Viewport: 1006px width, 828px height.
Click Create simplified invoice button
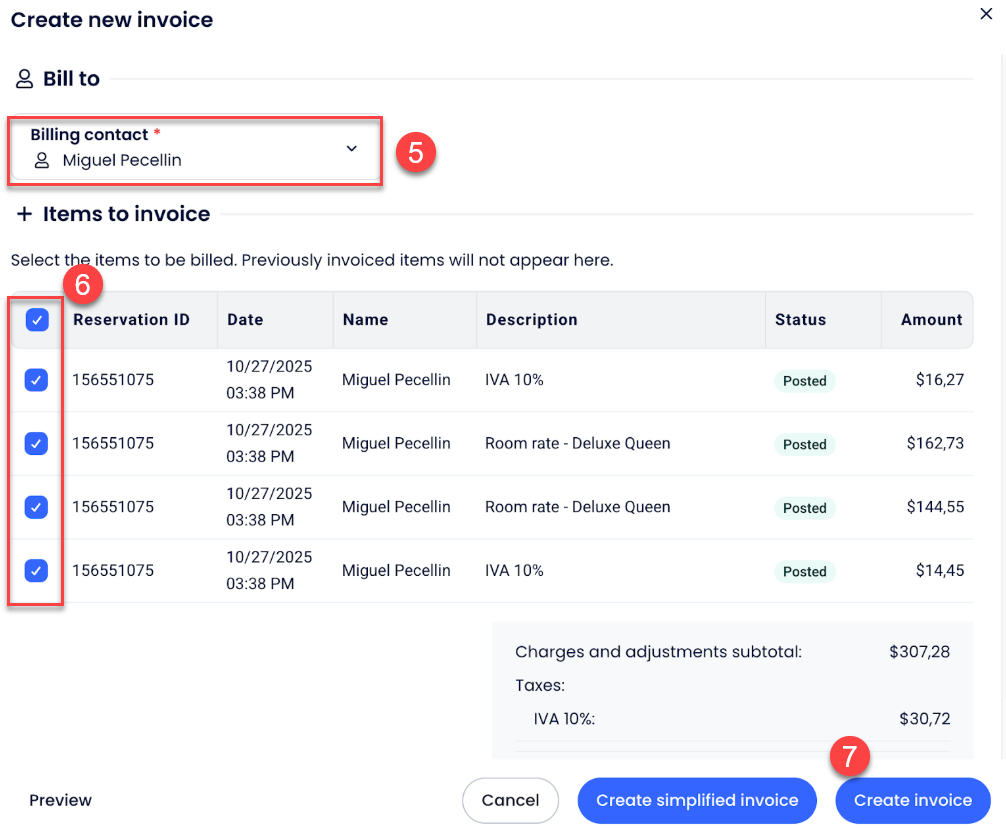pyautogui.click(x=697, y=800)
